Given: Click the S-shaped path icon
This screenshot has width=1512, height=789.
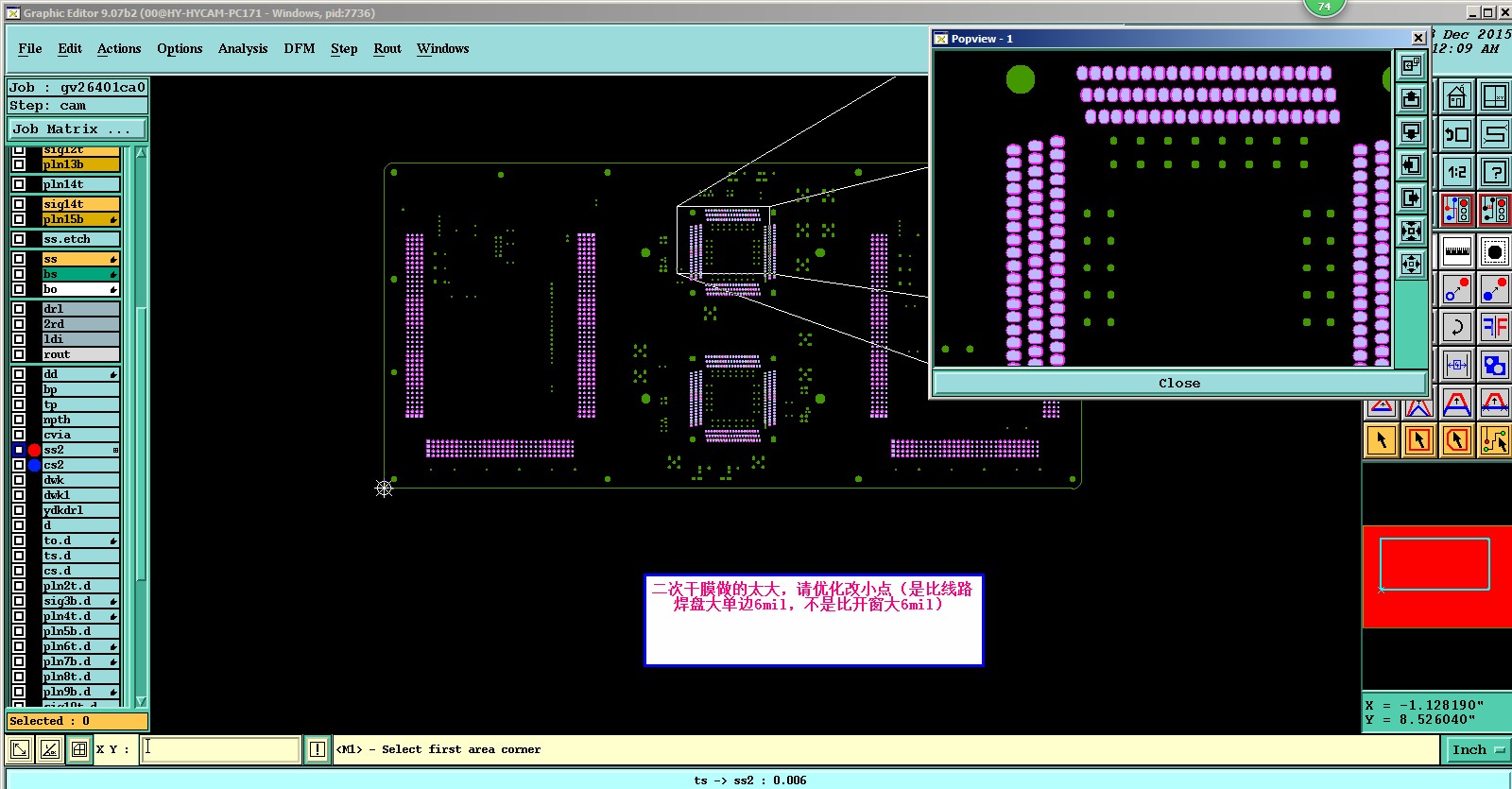Looking at the screenshot, I should pos(1494,134).
